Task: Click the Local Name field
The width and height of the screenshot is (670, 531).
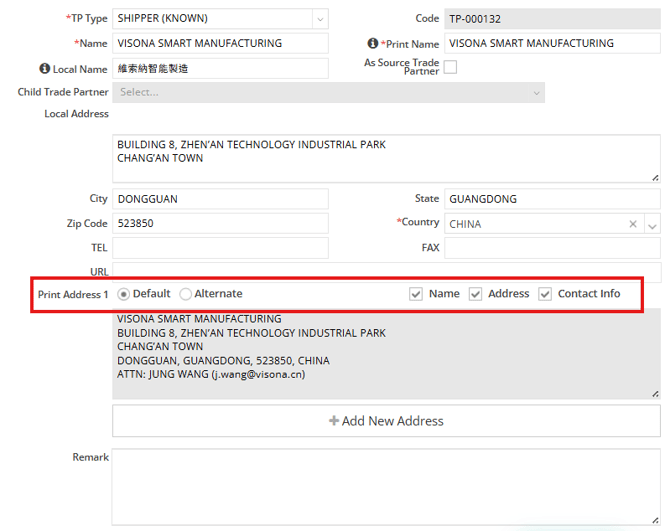Action: [x=220, y=68]
